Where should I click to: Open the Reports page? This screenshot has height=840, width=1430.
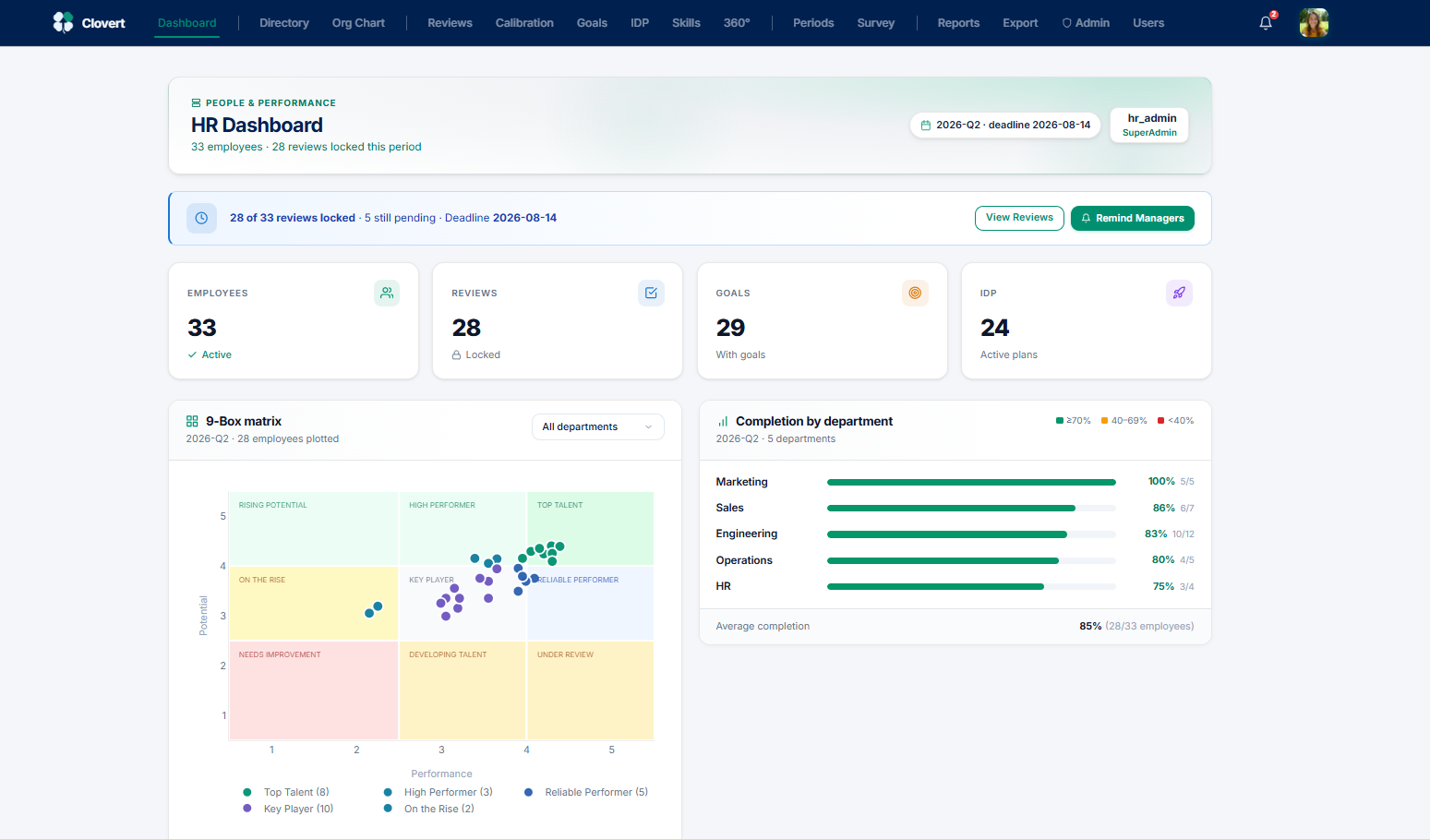coord(958,23)
